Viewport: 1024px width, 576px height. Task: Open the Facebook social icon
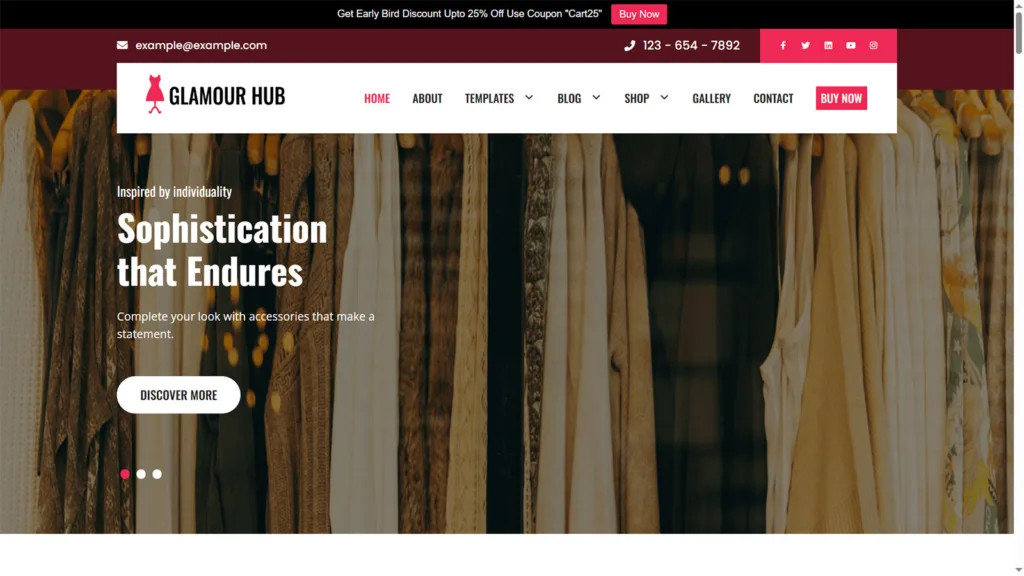782,46
